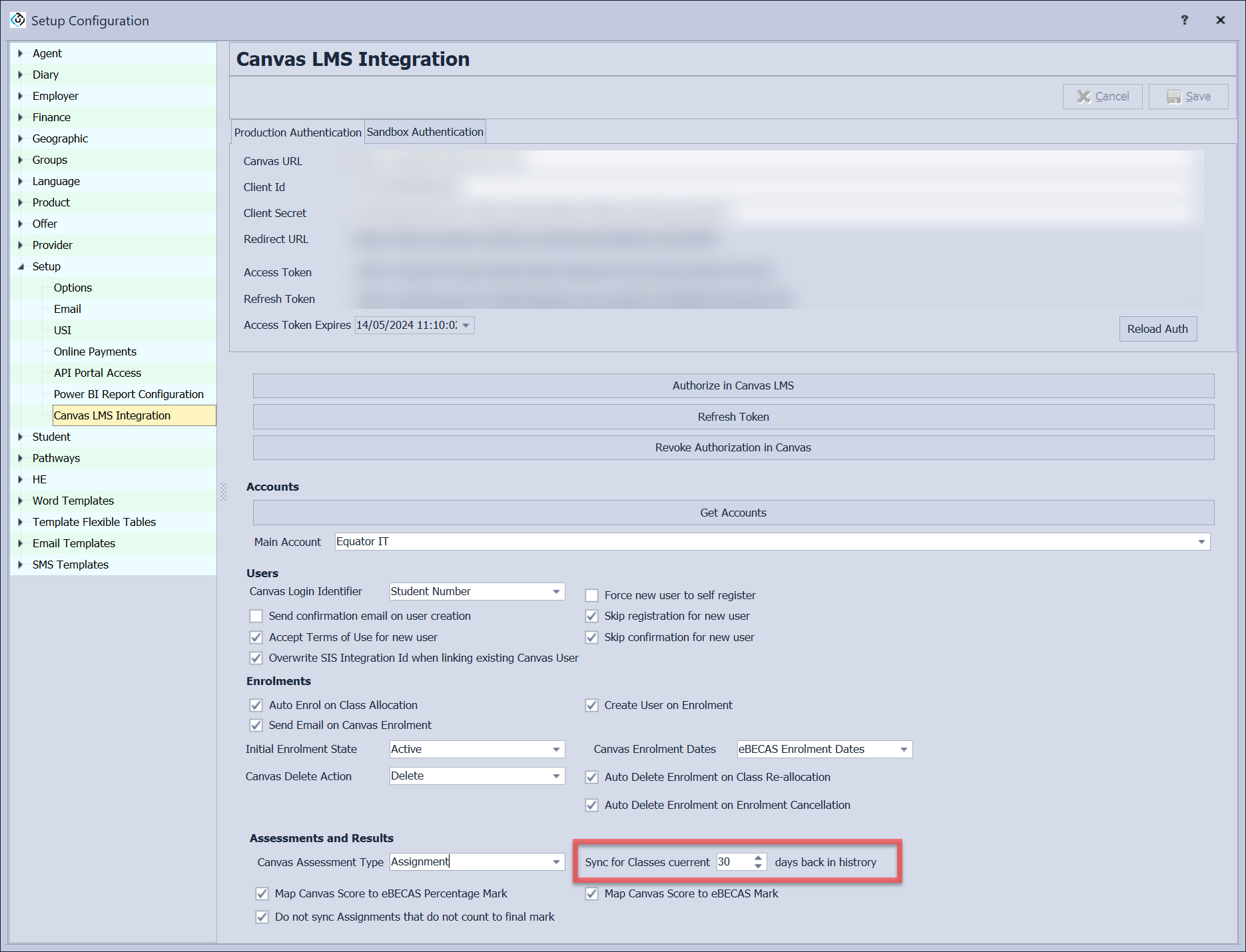Select API Portal Access in the tree
Viewport: 1246px width, 952px height.
tap(97, 373)
